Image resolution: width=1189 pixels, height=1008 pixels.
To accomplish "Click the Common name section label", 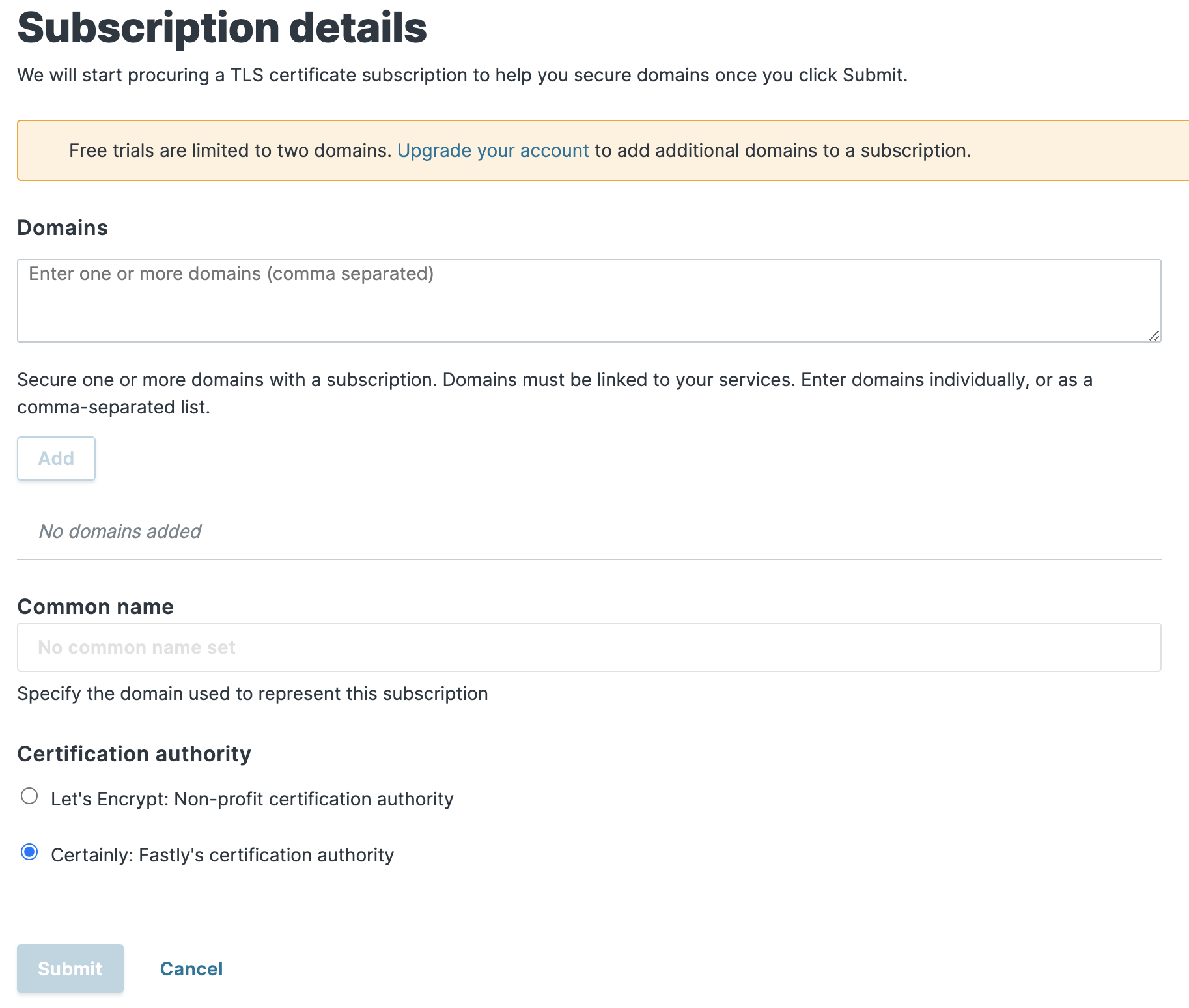I will click(x=95, y=606).
